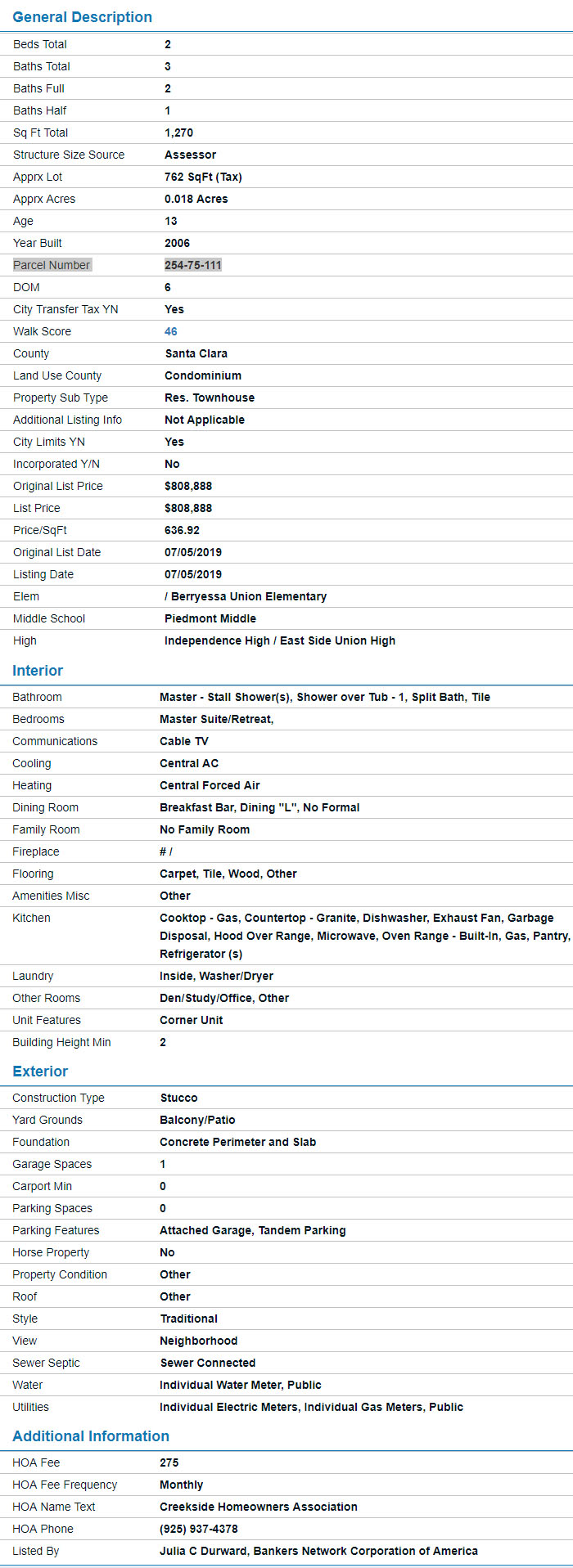Select the Apprx Lot value 762 SqFt (Tax)

coord(203,177)
